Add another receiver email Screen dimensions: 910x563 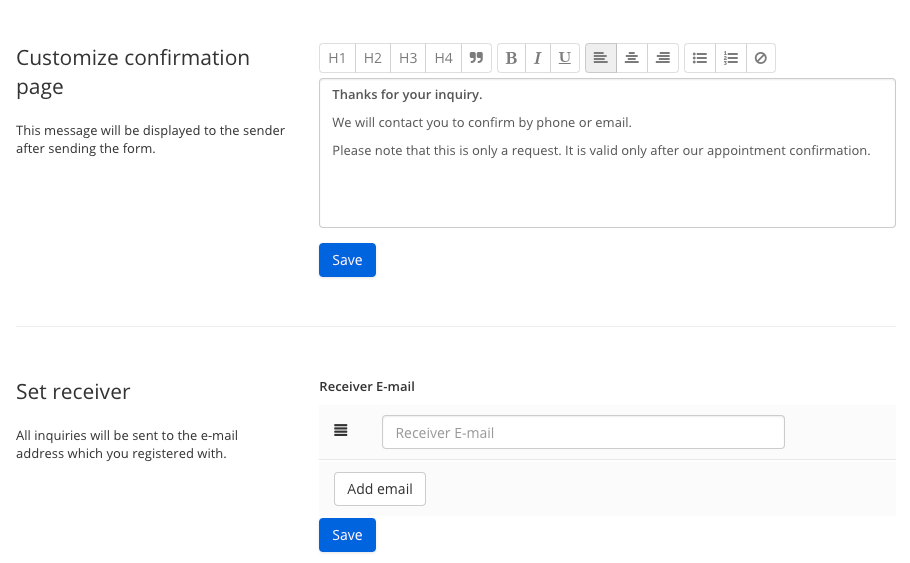(x=380, y=489)
